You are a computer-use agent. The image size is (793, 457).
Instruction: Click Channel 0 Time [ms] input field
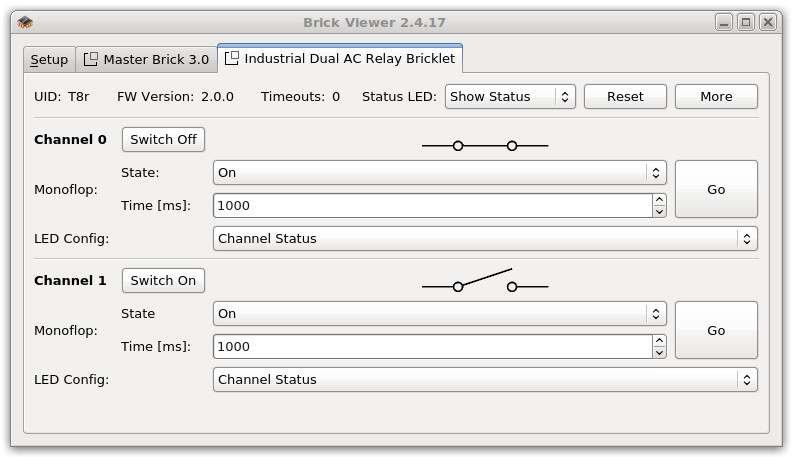click(x=432, y=206)
